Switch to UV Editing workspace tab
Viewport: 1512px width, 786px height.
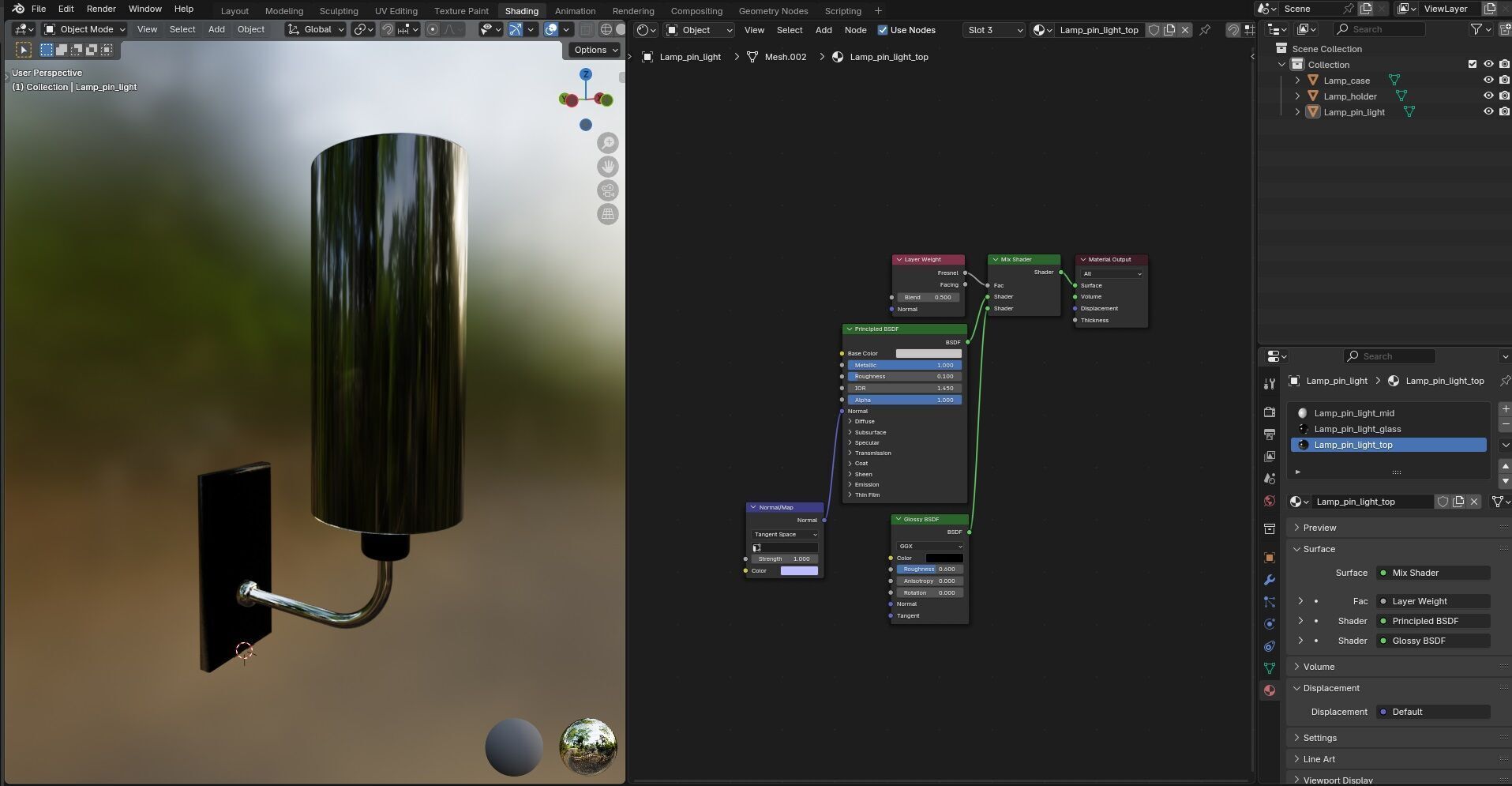pyautogui.click(x=396, y=11)
